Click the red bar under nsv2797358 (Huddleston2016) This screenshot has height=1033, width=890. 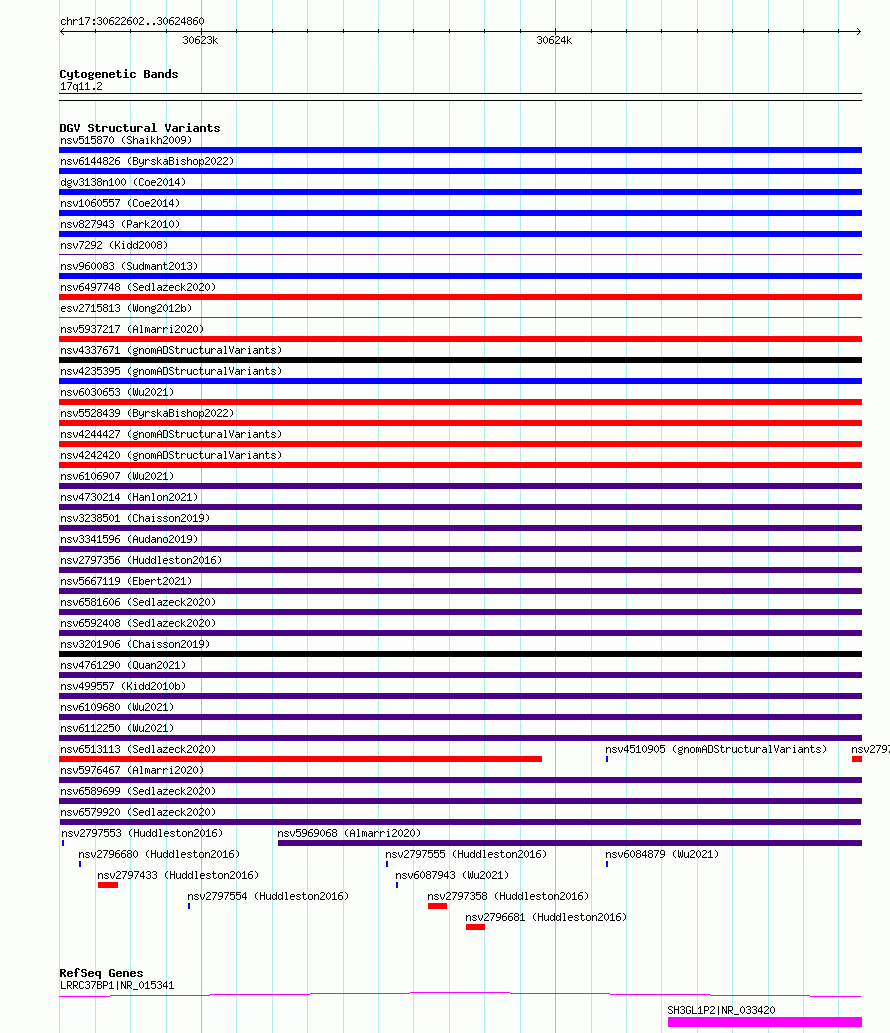click(437, 907)
